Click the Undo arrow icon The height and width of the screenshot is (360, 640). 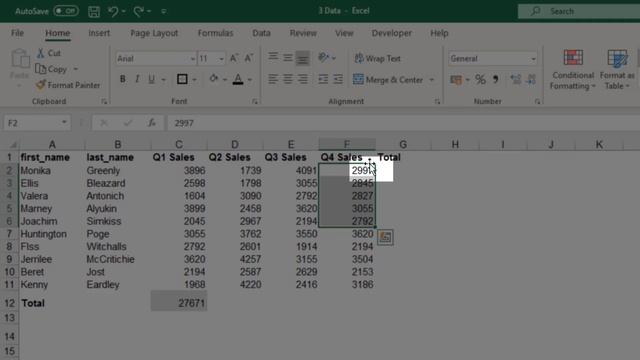point(113,11)
